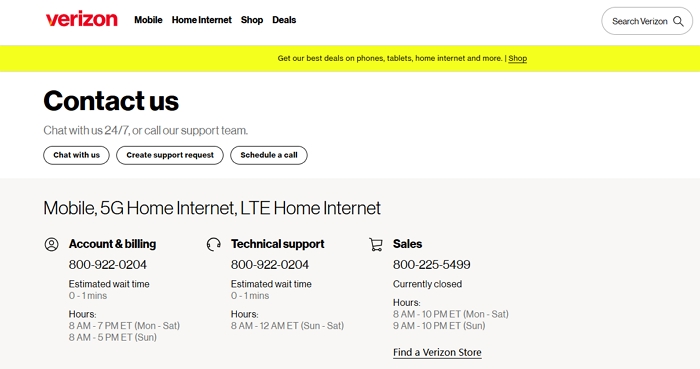This screenshot has width=700, height=369.
Task: Click the Technical support heading
Action: tap(277, 244)
